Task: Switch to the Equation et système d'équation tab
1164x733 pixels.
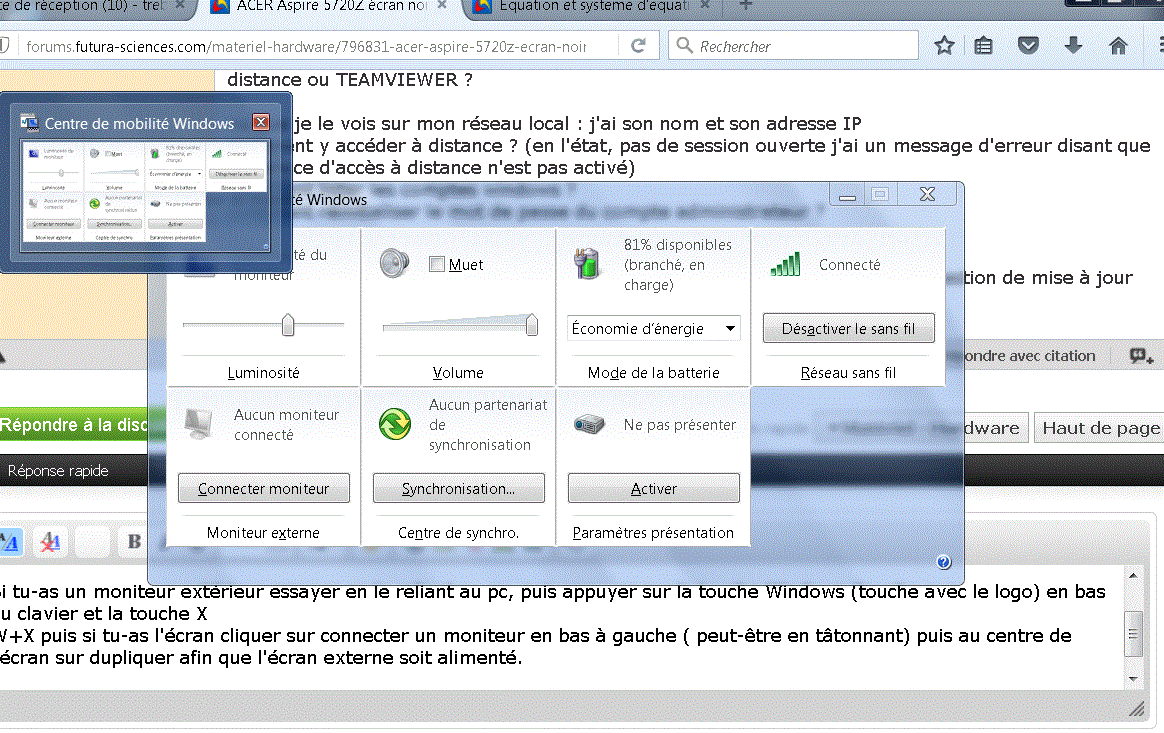Action: tap(592, 6)
